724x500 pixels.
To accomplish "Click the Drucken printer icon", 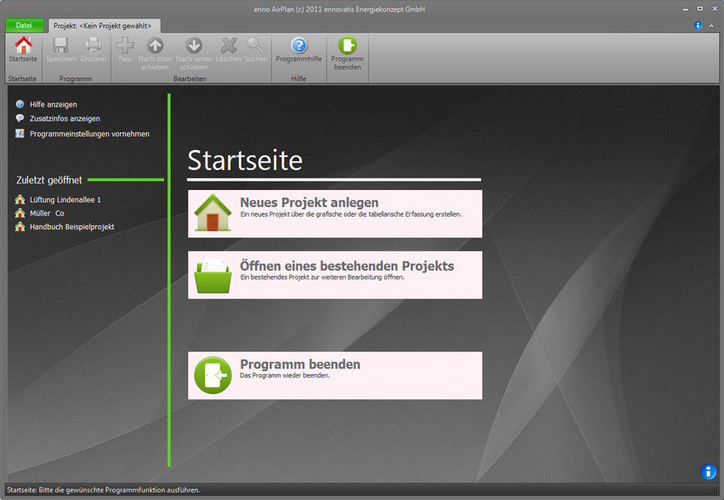I will (x=93, y=48).
